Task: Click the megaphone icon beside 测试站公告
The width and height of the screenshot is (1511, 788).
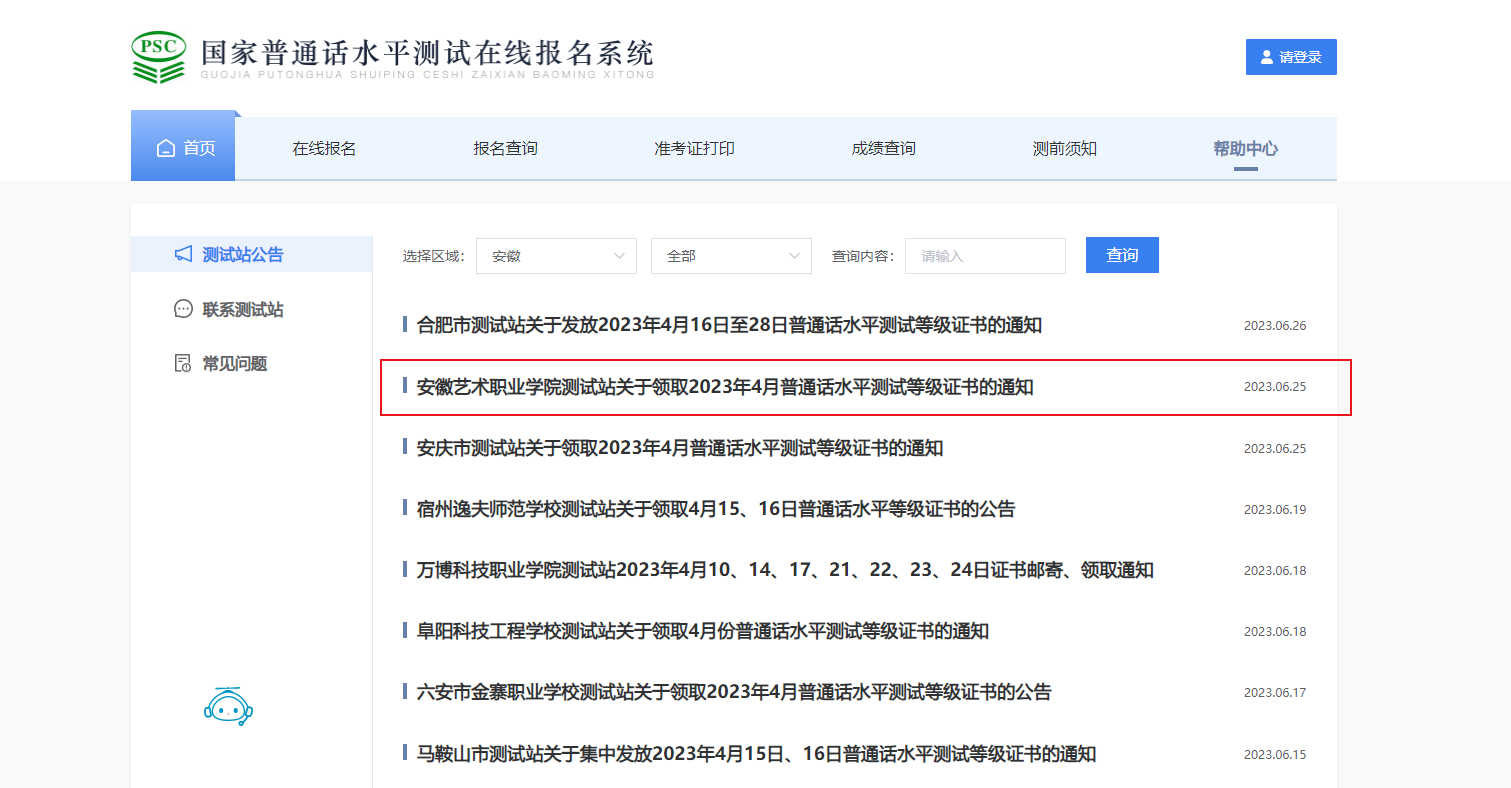Action: tap(183, 254)
